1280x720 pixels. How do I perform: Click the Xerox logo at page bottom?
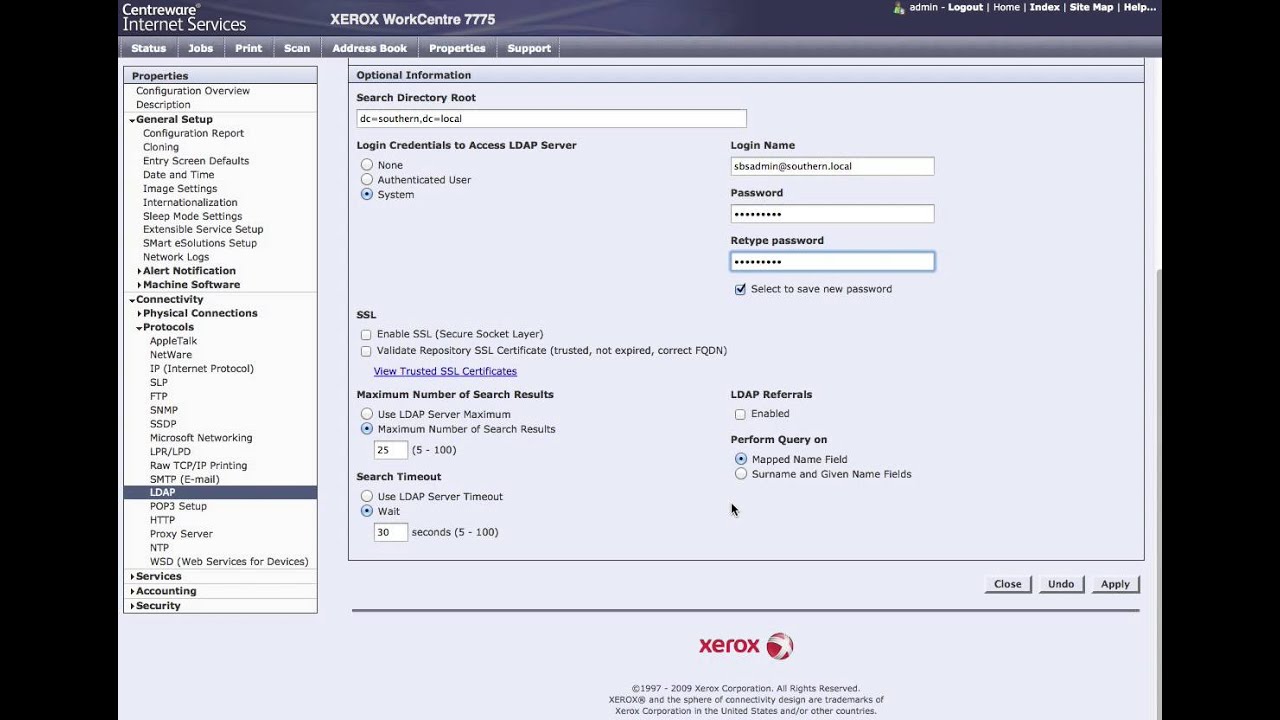coord(746,646)
